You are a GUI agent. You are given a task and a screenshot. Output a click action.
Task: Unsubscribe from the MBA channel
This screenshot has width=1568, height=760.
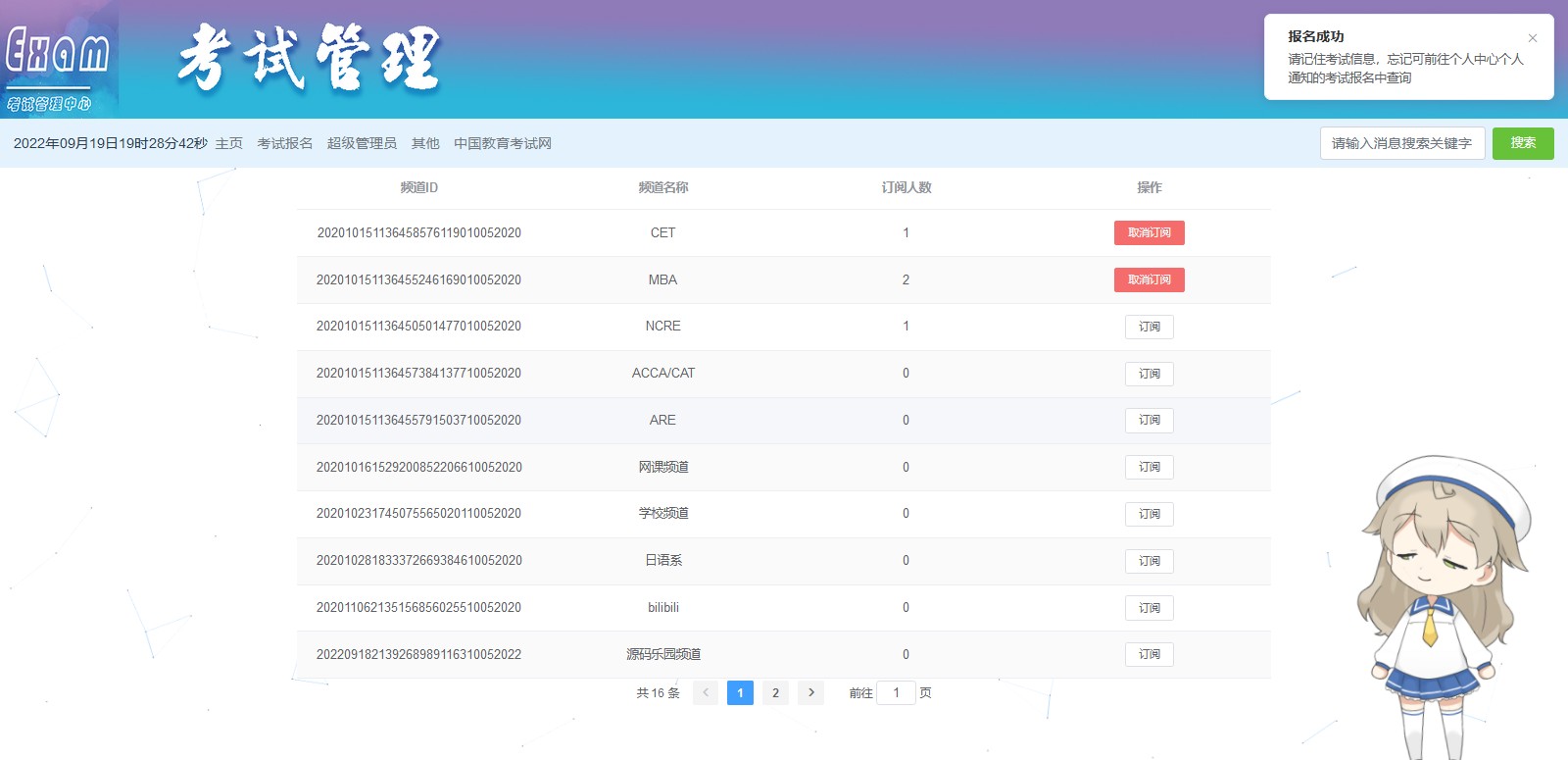click(x=1149, y=279)
